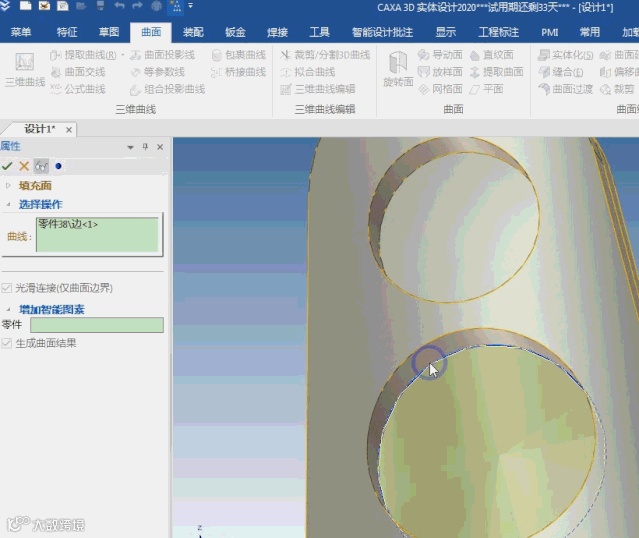The image size is (639, 538).
Task: Cancel with the orange X button
Action: [x=24, y=166]
